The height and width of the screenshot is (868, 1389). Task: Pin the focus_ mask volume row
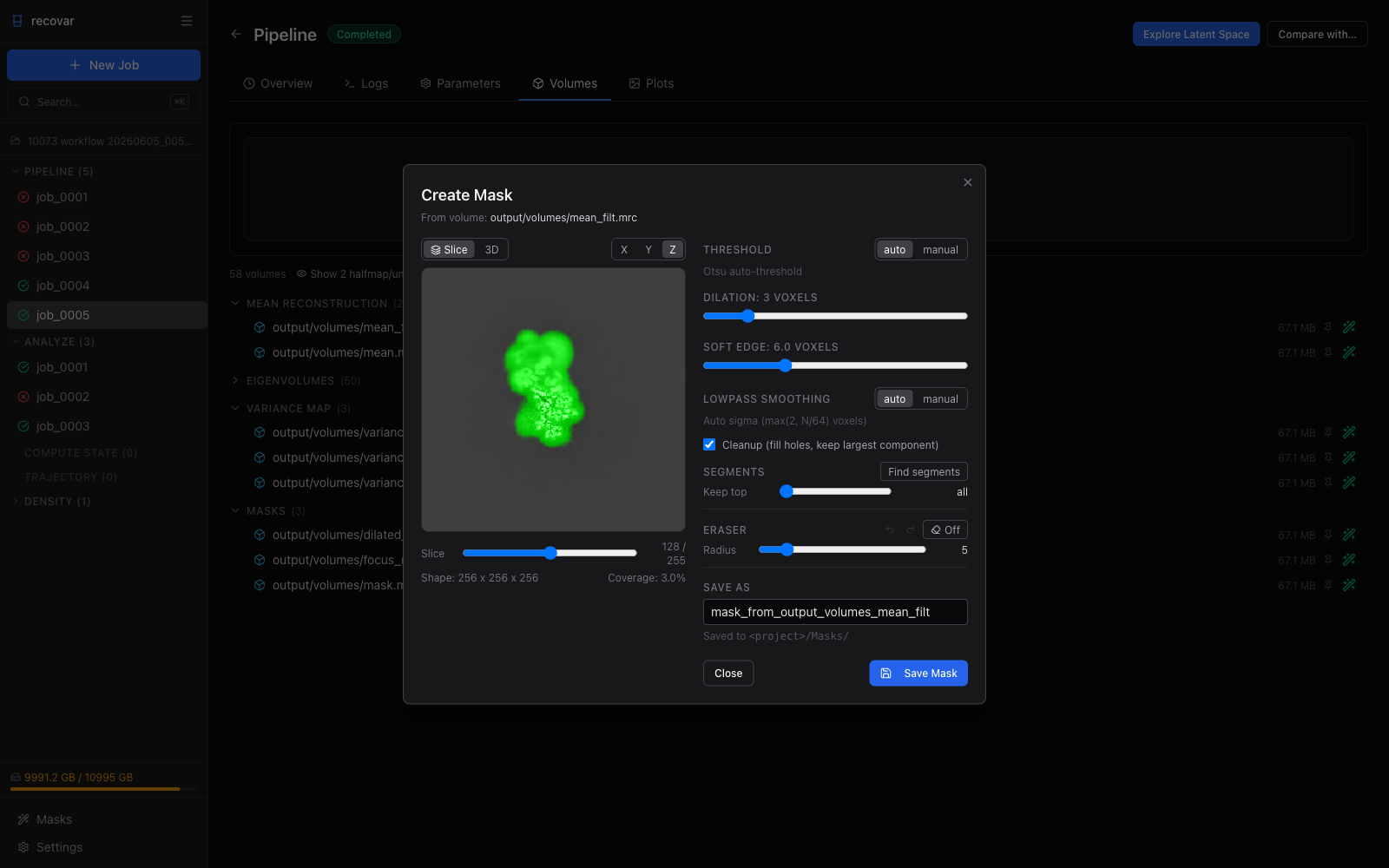coord(1328,560)
